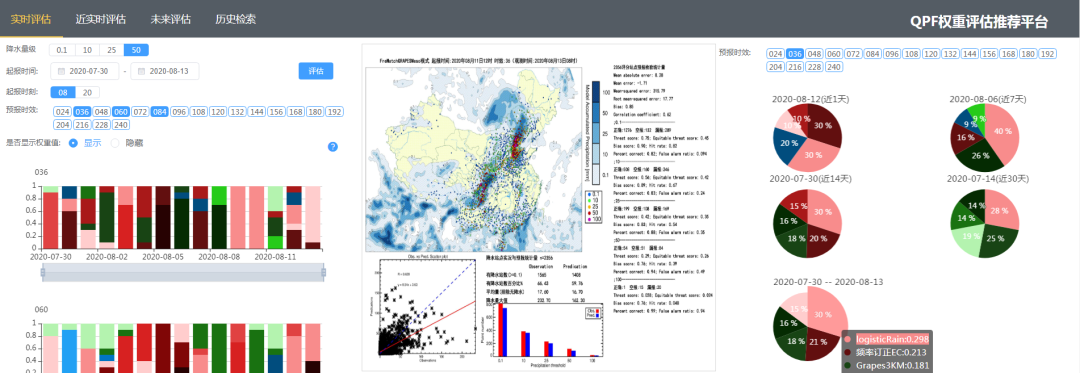Set the start hour to 20
1080x373 pixels.
pos(87,92)
